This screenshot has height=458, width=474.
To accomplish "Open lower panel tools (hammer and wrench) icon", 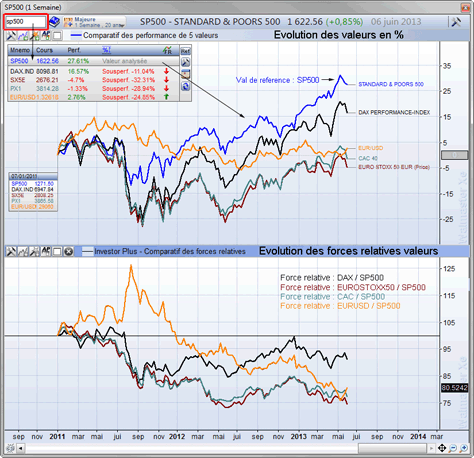I will click(11, 252).
